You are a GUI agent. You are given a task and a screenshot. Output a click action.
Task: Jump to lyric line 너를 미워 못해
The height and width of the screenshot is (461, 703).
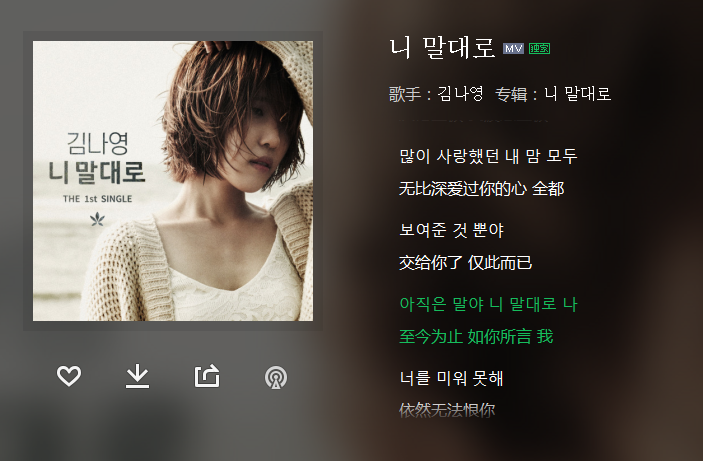click(x=451, y=378)
